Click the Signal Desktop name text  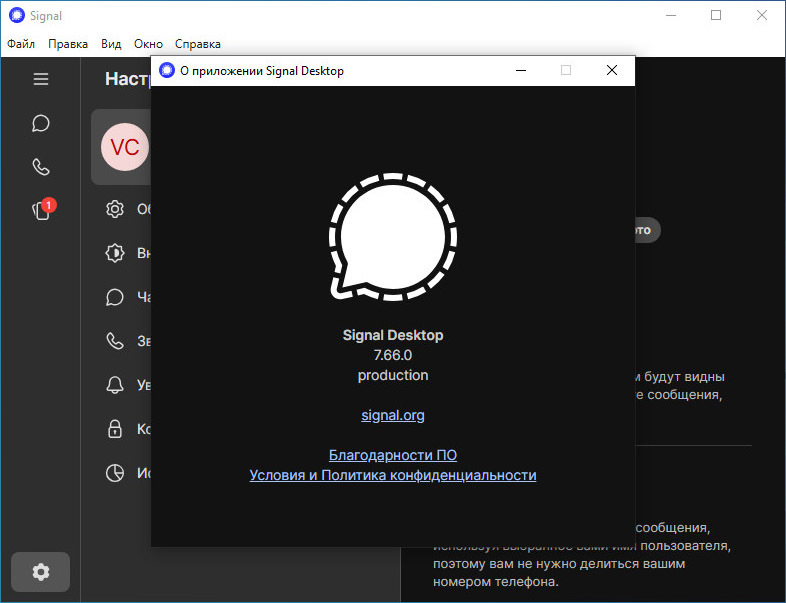tap(393, 335)
